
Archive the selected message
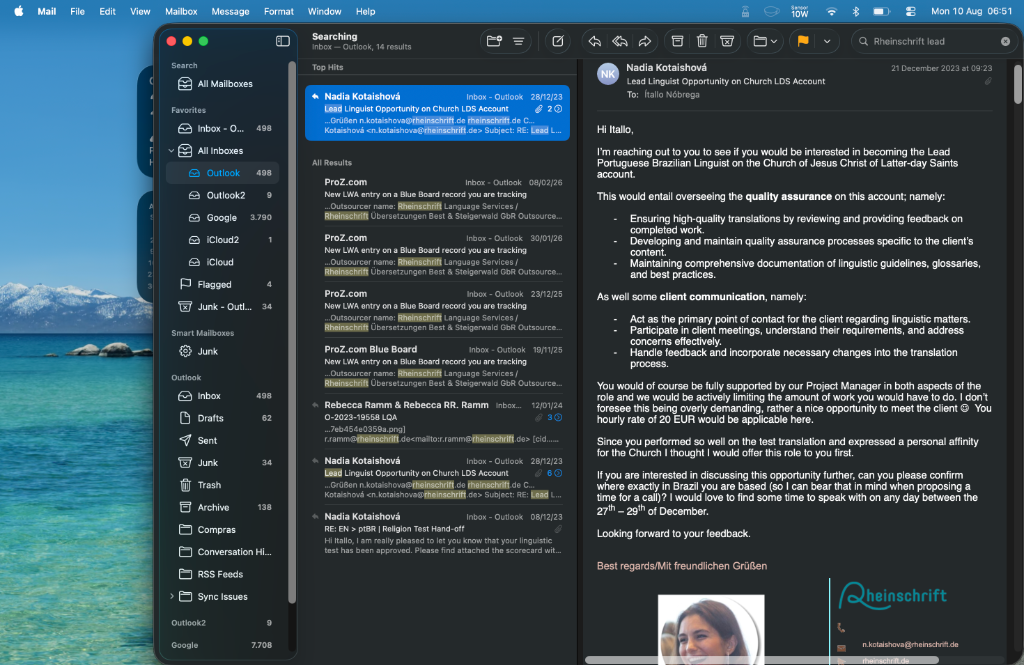(x=677, y=41)
